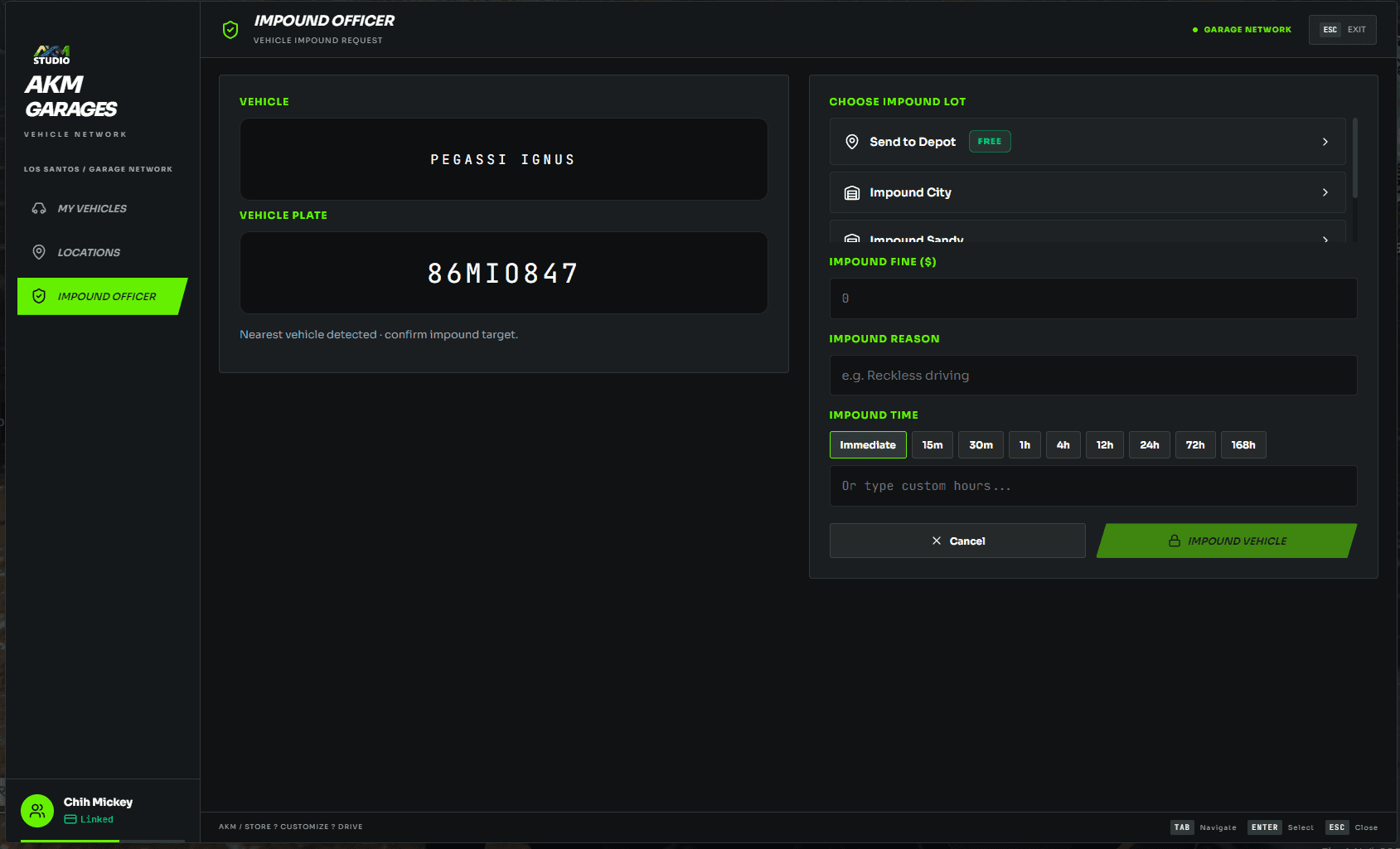Expand Impound Sandy chevron
The width and height of the screenshot is (1400, 849).
point(1325,239)
